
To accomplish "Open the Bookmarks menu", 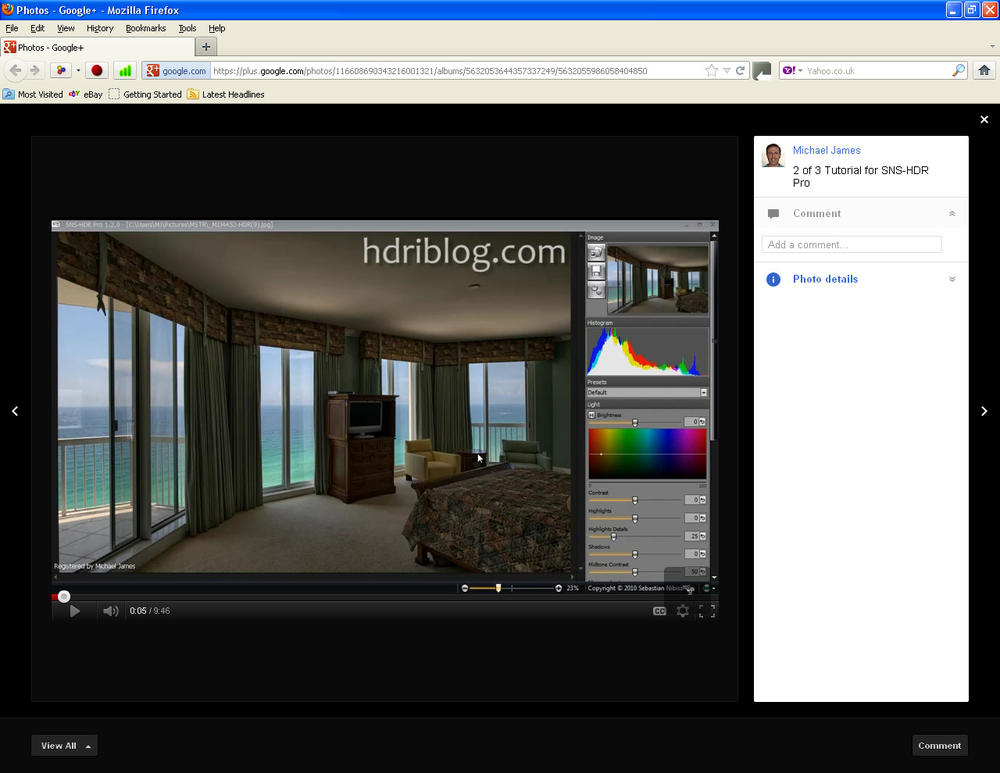I will pos(144,28).
